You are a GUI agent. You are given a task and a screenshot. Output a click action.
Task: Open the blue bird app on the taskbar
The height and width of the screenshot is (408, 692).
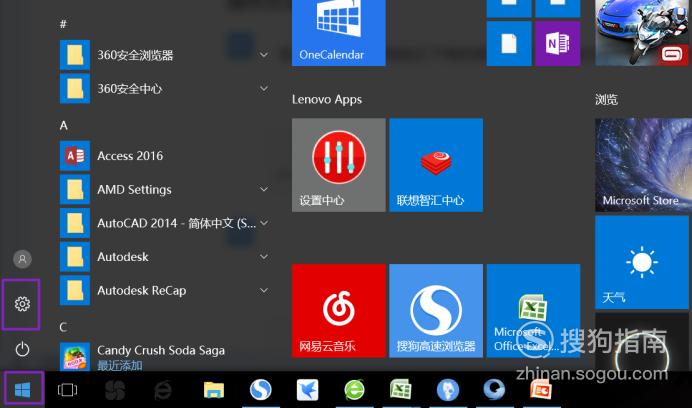(308, 390)
